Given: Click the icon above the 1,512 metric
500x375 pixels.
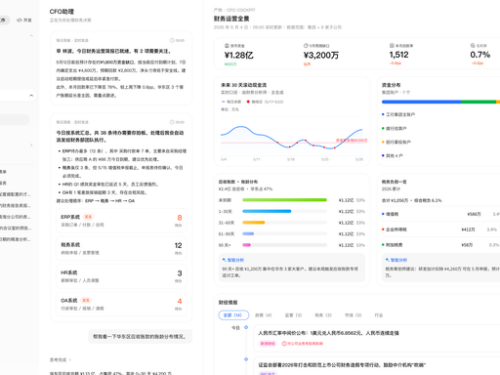Looking at the screenshot, I should click(392, 46).
